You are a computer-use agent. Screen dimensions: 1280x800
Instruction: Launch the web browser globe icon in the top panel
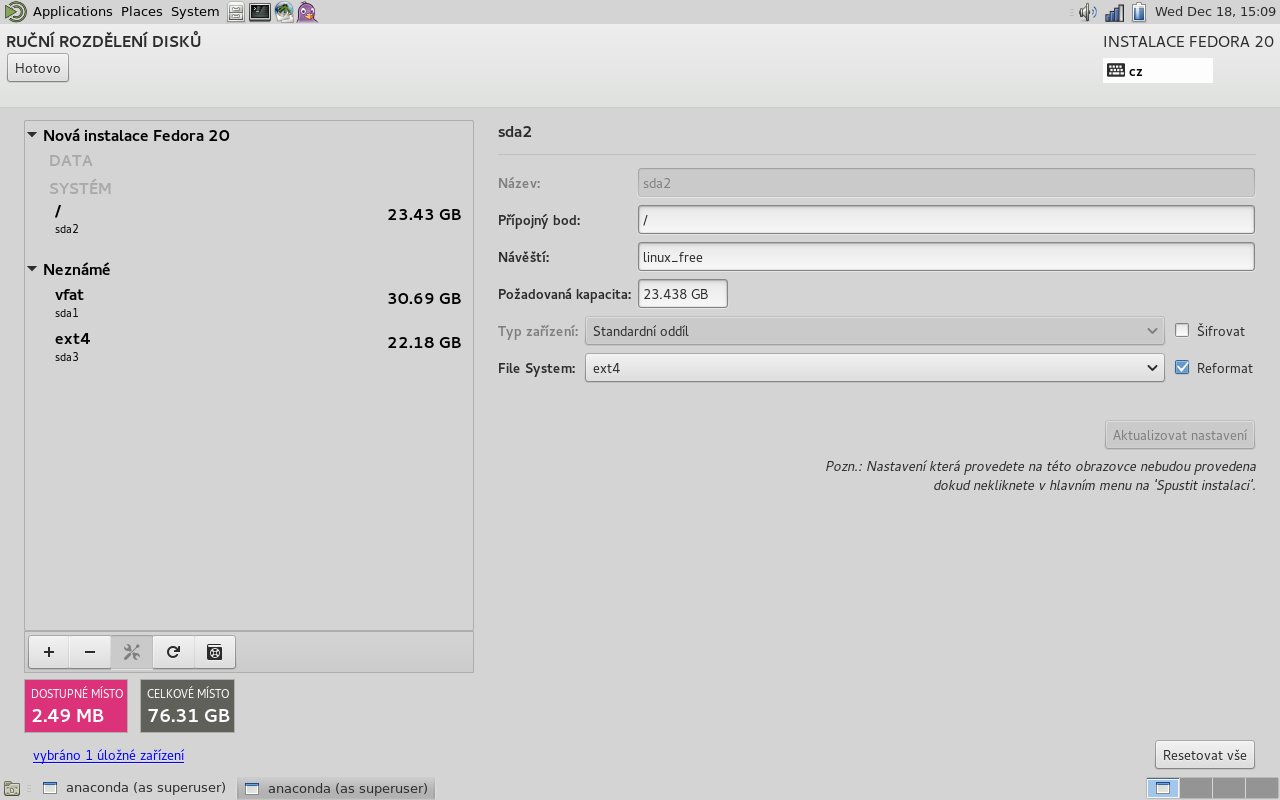[284, 12]
